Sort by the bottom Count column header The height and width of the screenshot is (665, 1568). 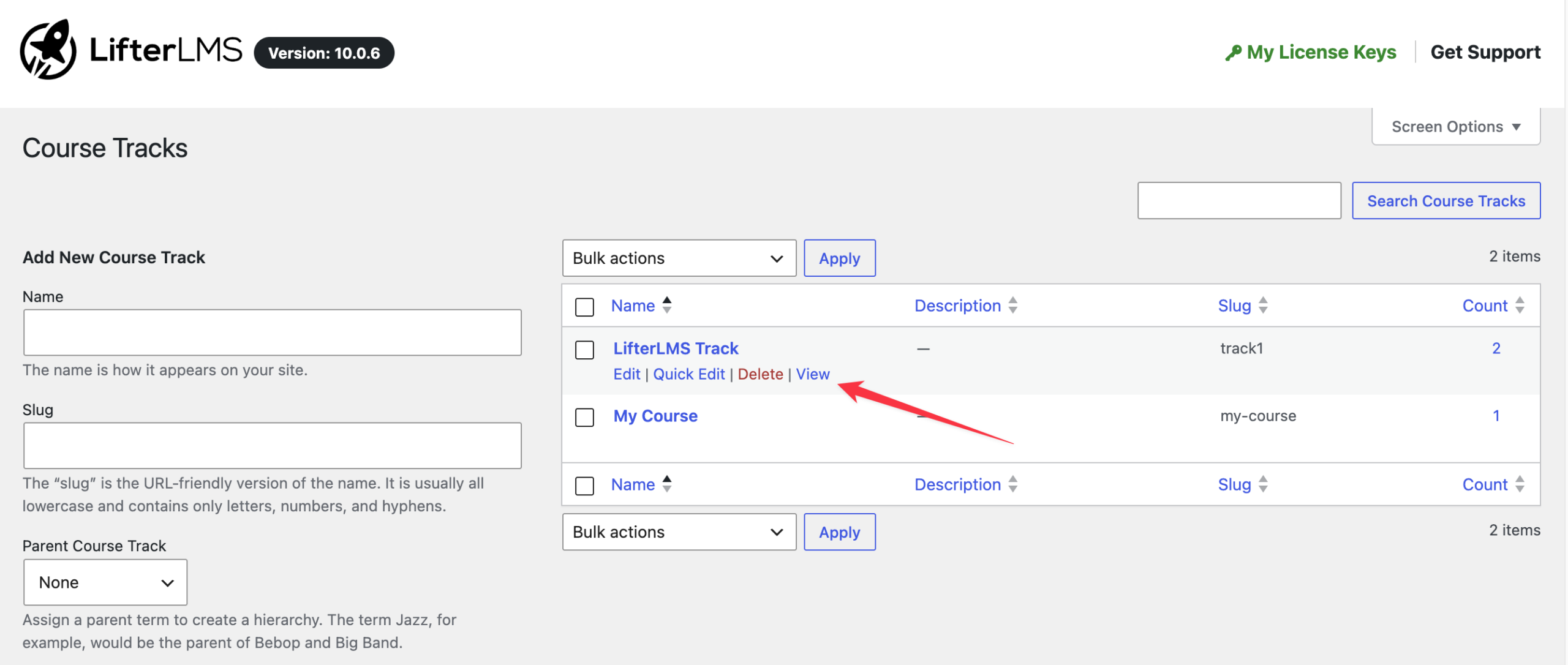[x=1485, y=484]
